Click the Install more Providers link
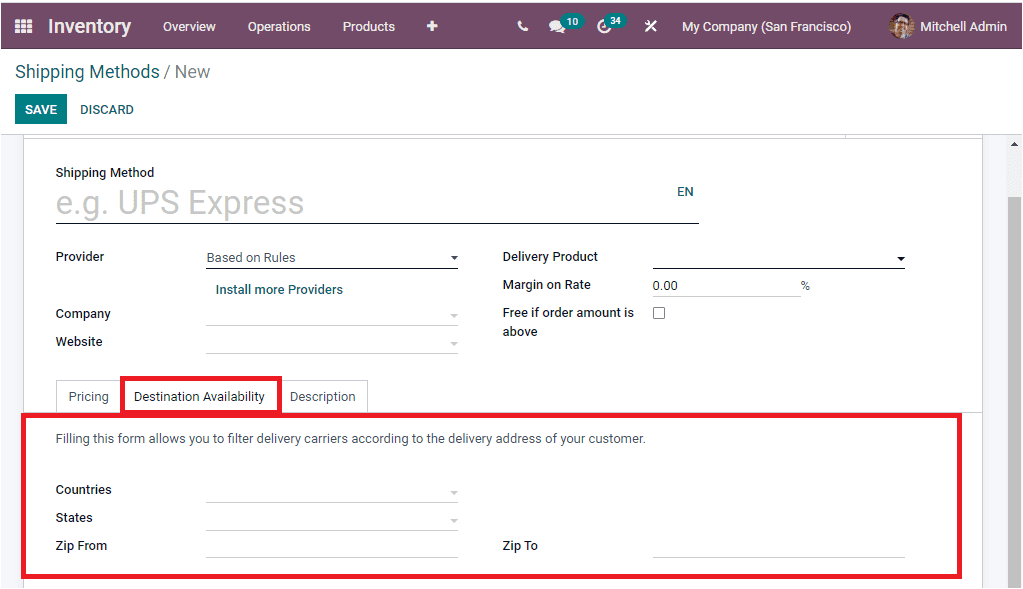 279,289
